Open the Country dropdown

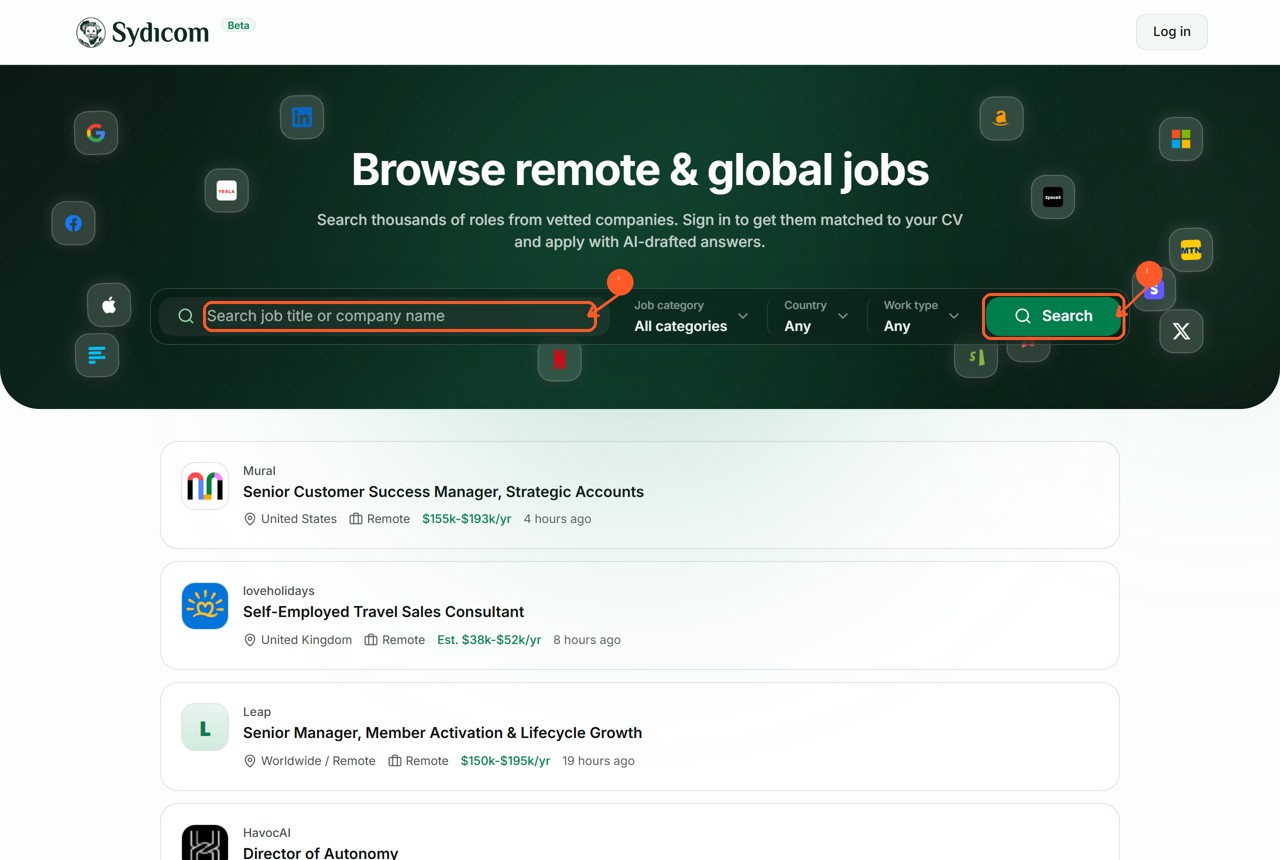point(816,316)
